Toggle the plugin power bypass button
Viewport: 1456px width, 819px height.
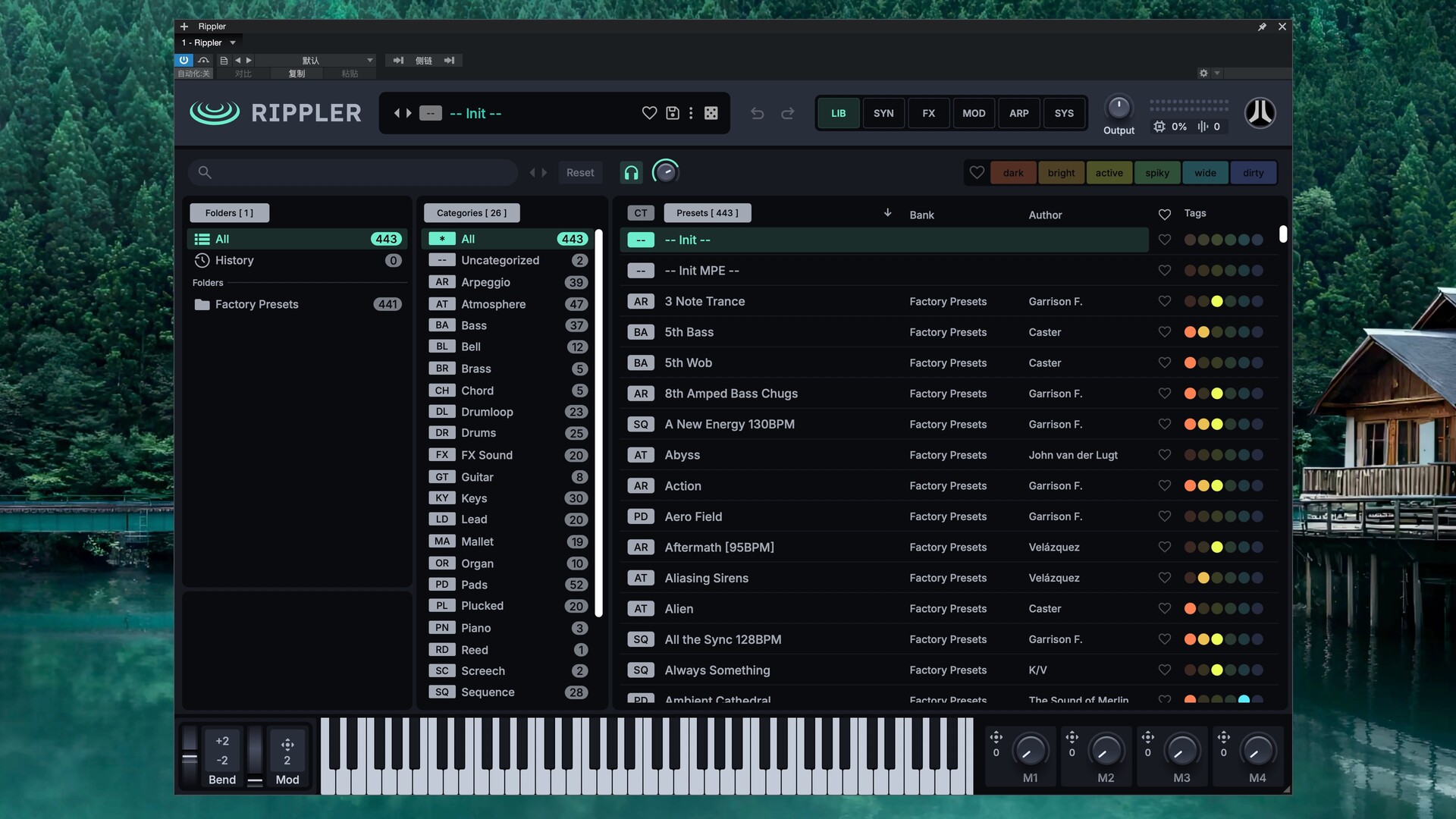[x=184, y=60]
